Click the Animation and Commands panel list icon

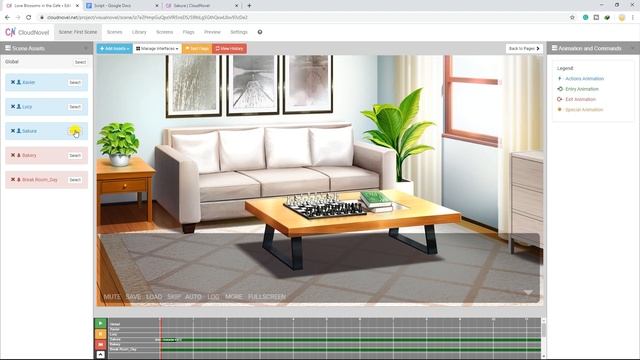[554, 48]
